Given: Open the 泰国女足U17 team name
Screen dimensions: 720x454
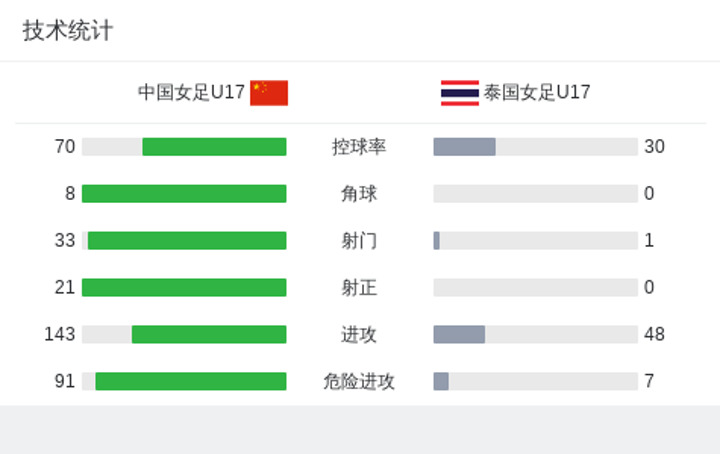Looking at the screenshot, I should pos(537,92).
